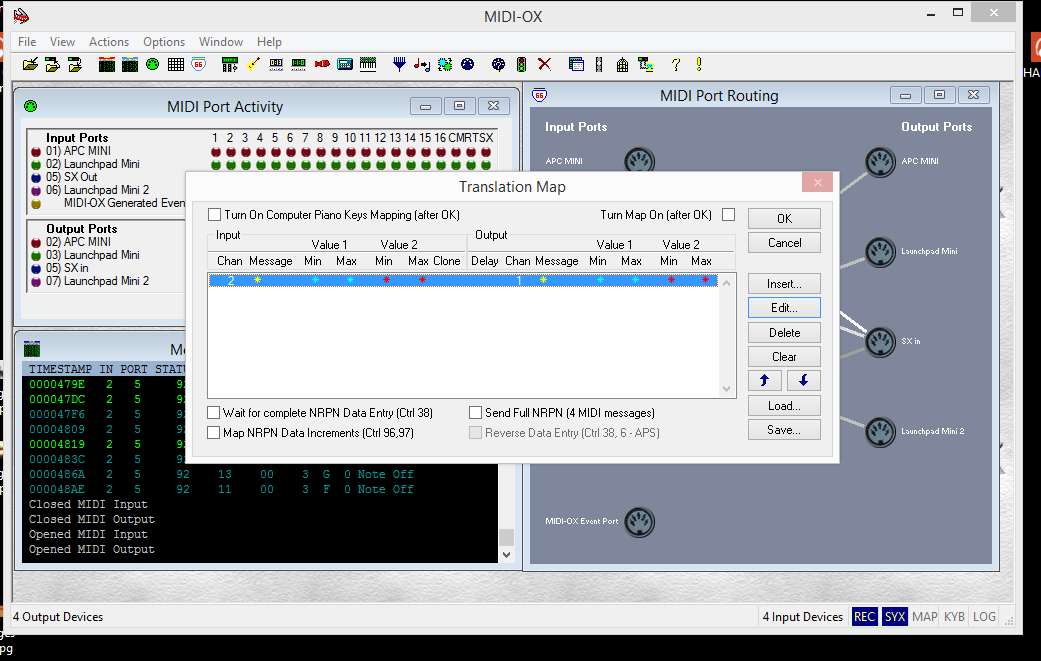This screenshot has height=661, width=1041.
Task: Click the Save... button
Action: pyautogui.click(x=784, y=430)
